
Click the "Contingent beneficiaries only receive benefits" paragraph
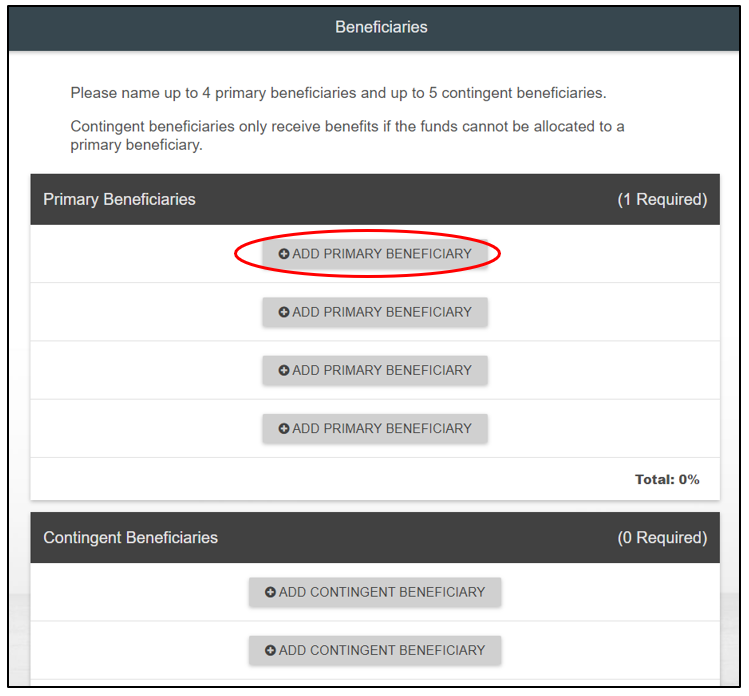(x=347, y=136)
